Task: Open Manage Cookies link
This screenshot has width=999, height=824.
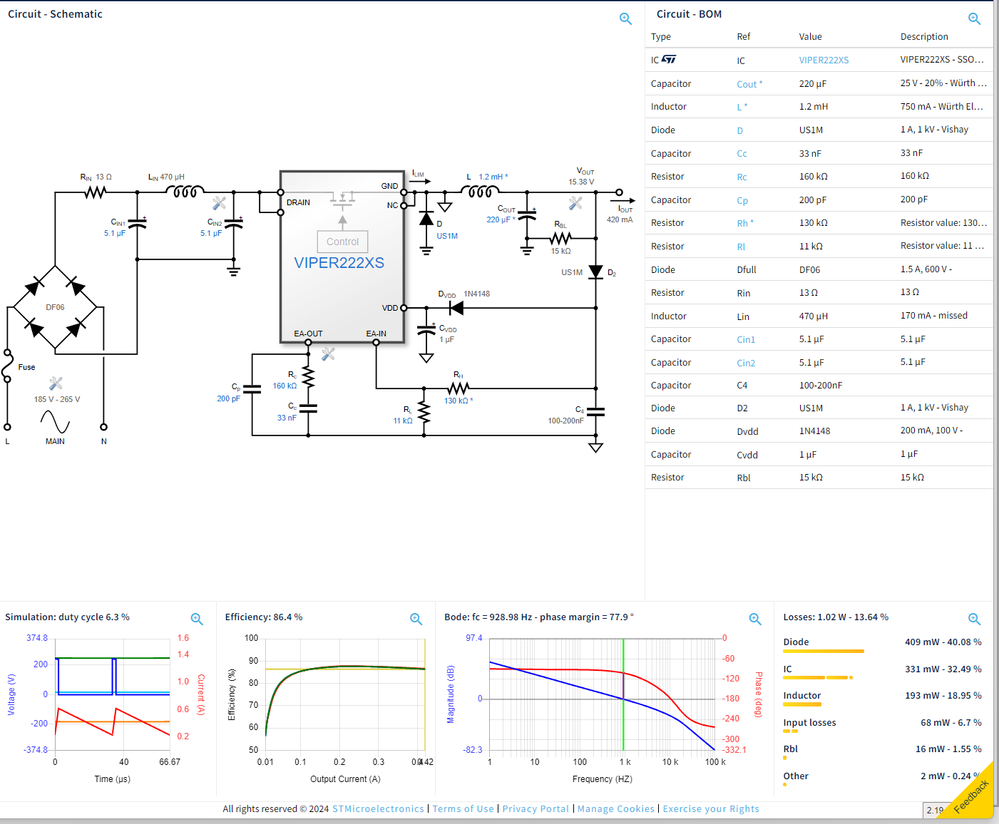Action: point(615,809)
